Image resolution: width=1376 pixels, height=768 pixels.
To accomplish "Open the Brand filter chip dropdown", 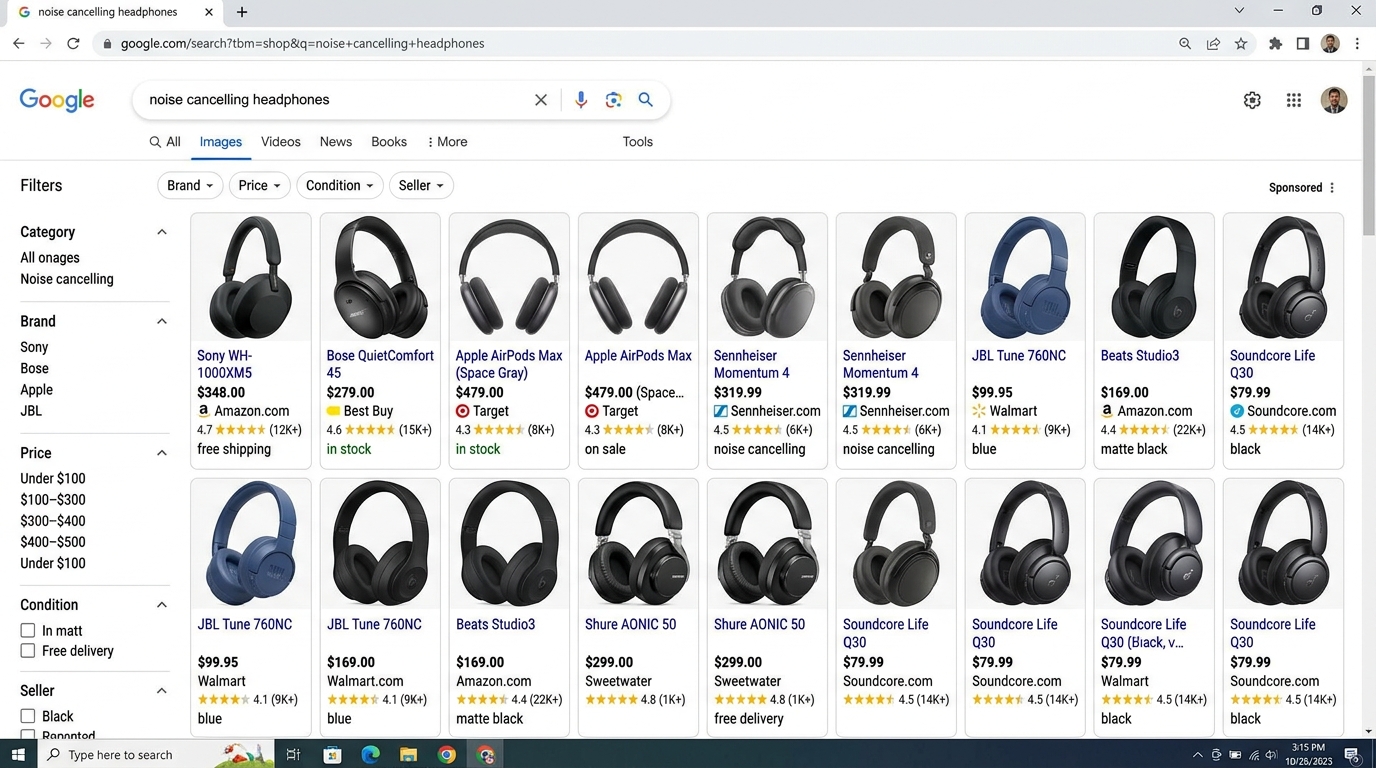I will [x=190, y=186].
